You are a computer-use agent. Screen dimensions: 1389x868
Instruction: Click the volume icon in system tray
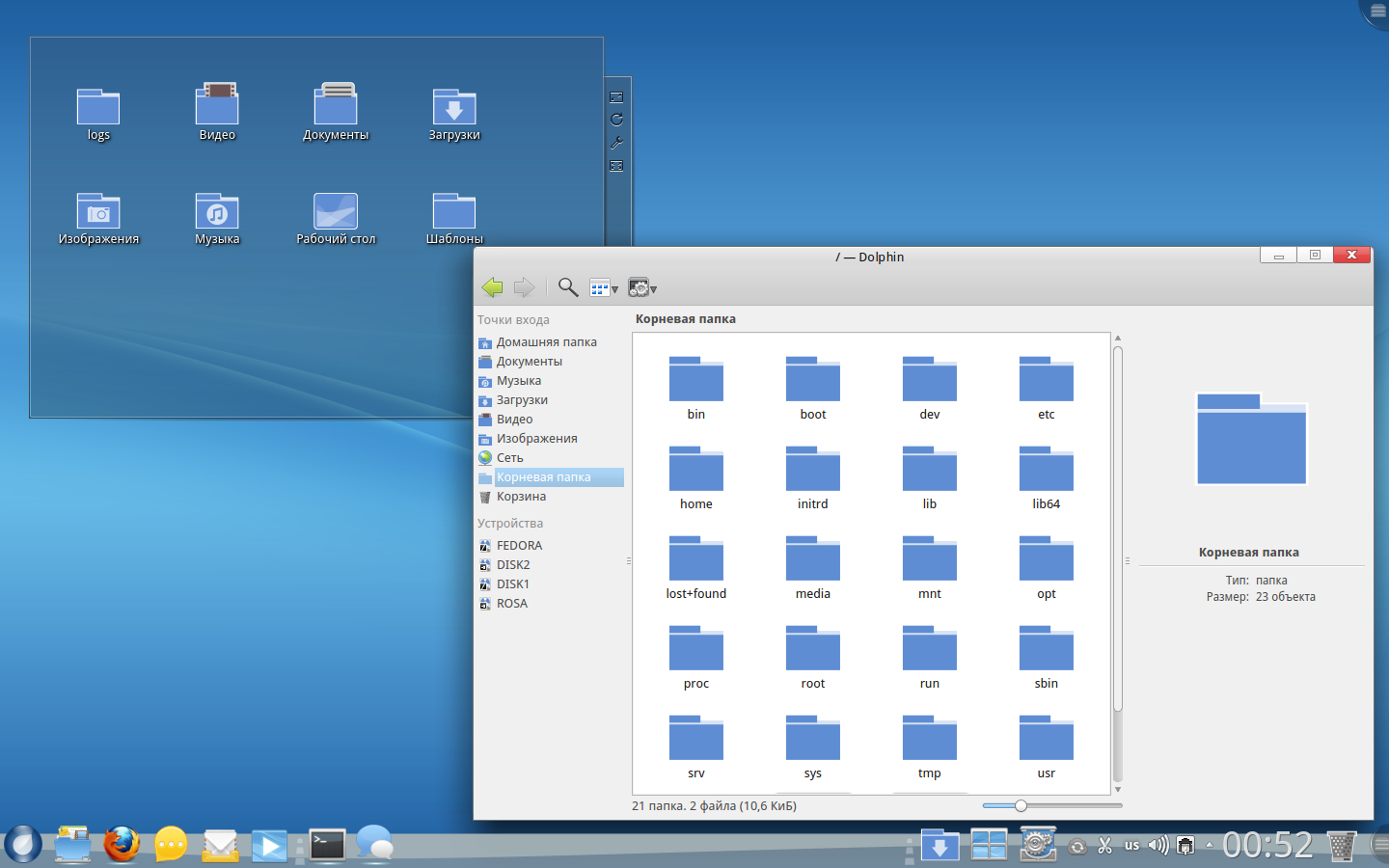(x=1157, y=846)
